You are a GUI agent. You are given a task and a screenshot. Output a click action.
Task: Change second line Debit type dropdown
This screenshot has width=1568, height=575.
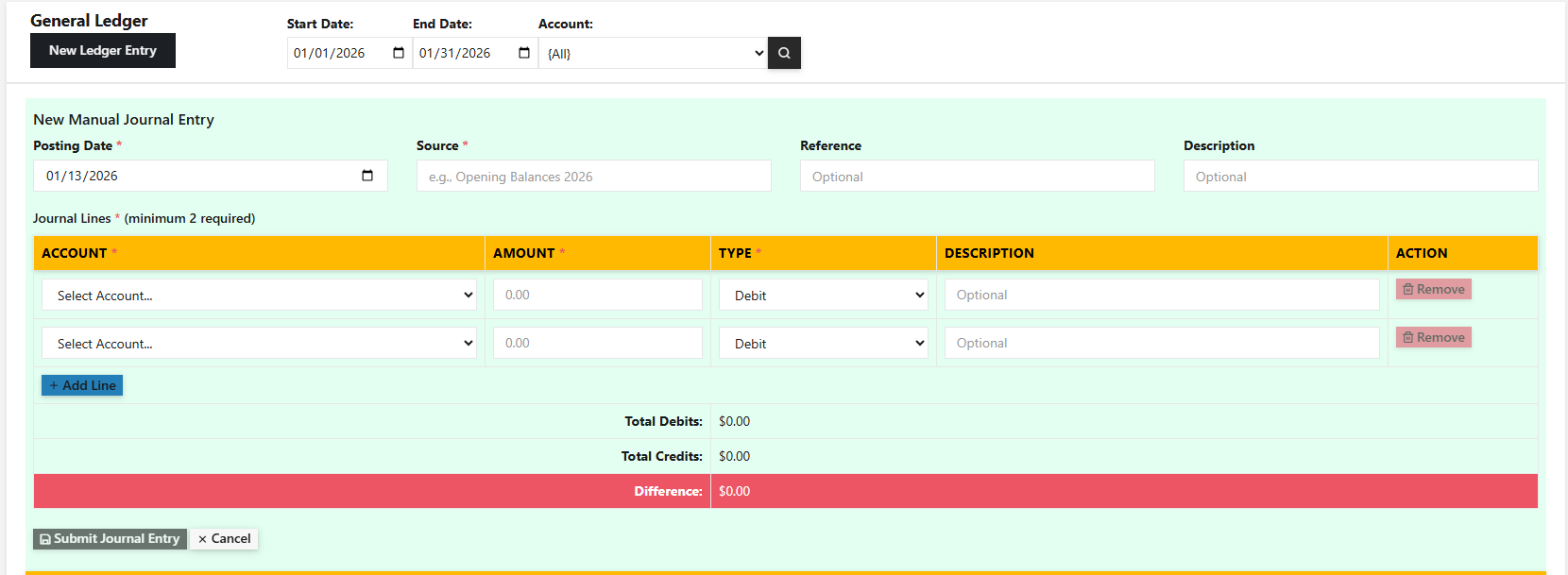pos(823,344)
